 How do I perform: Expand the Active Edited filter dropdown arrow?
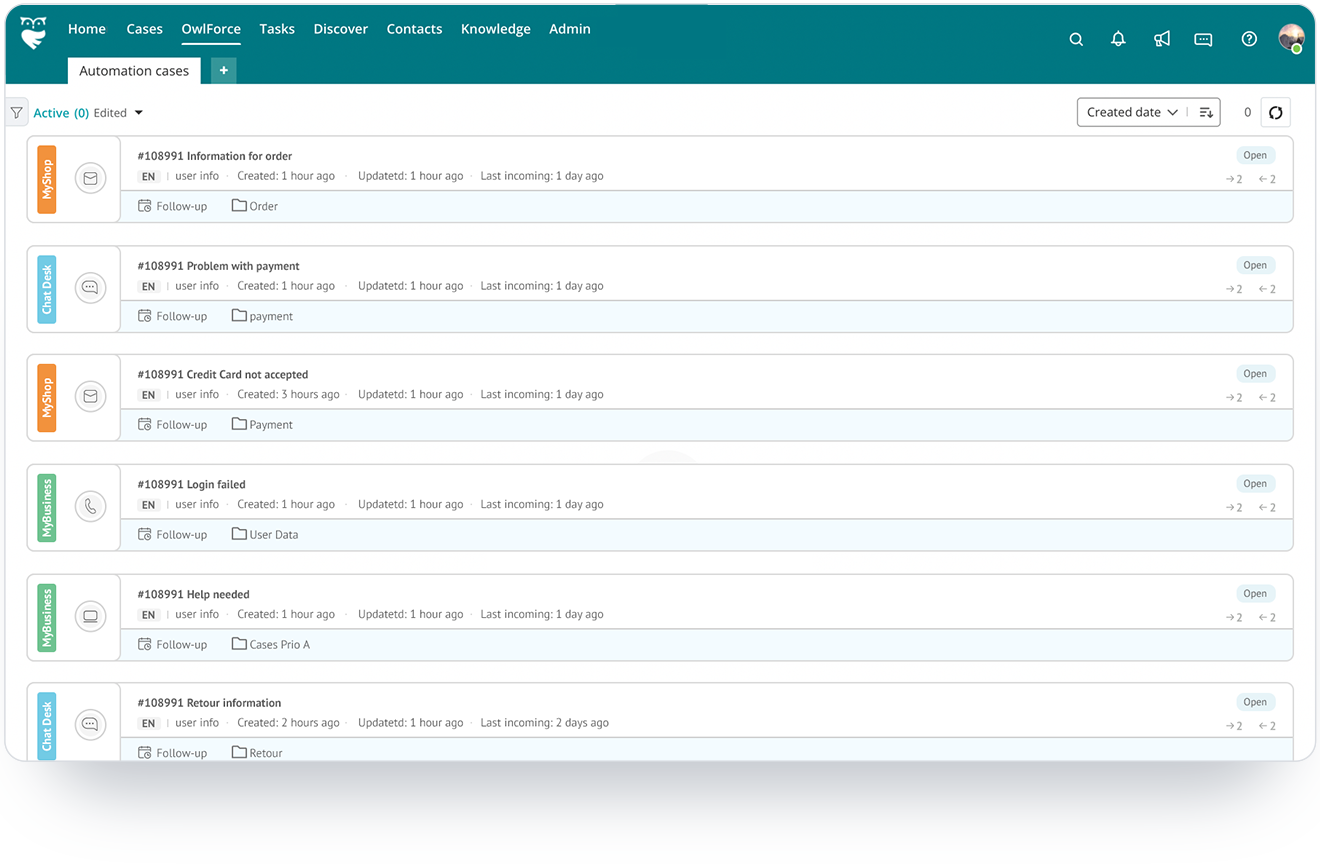tap(139, 113)
